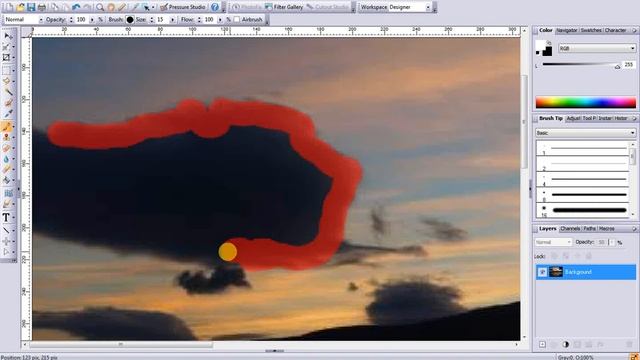Select the Text tool
Image resolution: width=640 pixels, height=360 pixels.
(x=7, y=218)
